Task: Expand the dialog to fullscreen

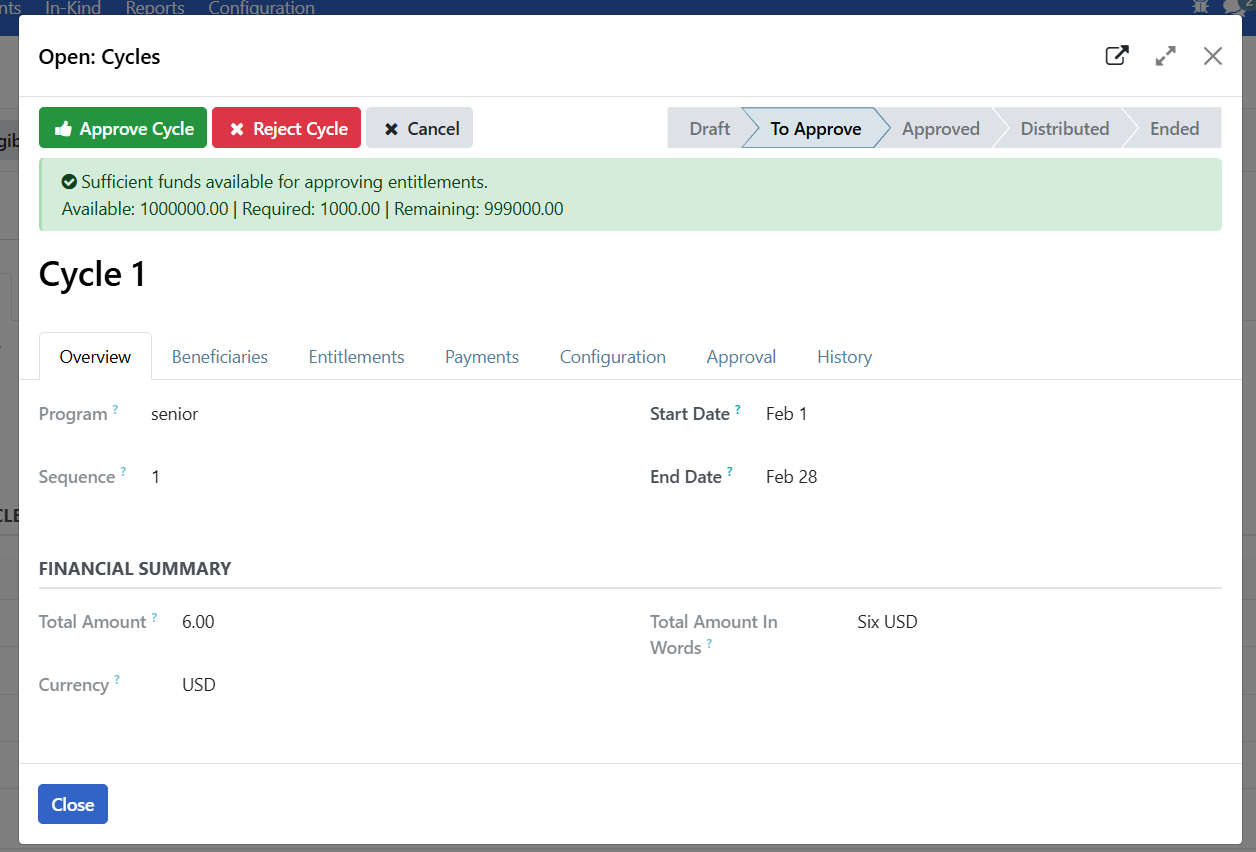Action: tap(1165, 56)
